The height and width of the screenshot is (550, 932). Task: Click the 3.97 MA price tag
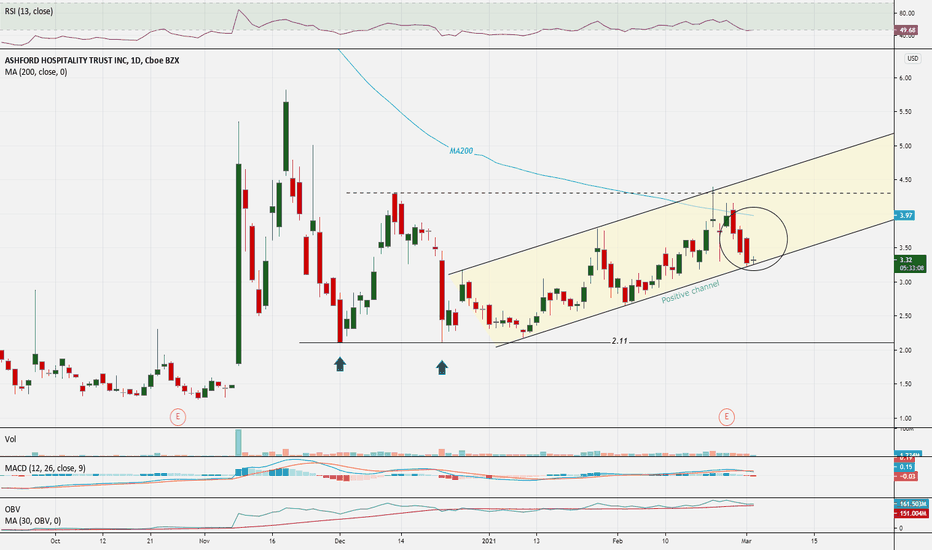point(905,215)
